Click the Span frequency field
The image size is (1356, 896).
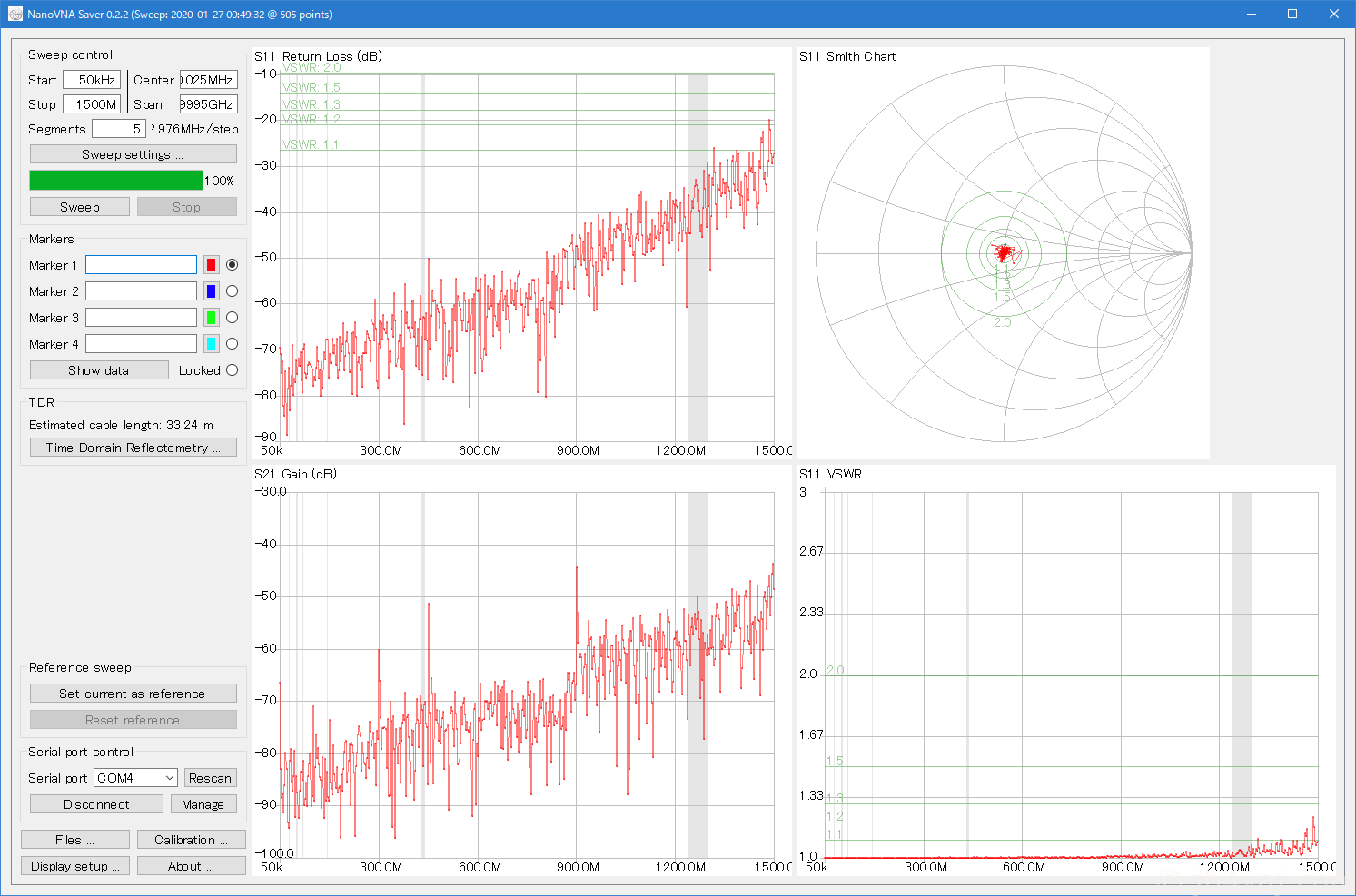pyautogui.click(x=209, y=104)
